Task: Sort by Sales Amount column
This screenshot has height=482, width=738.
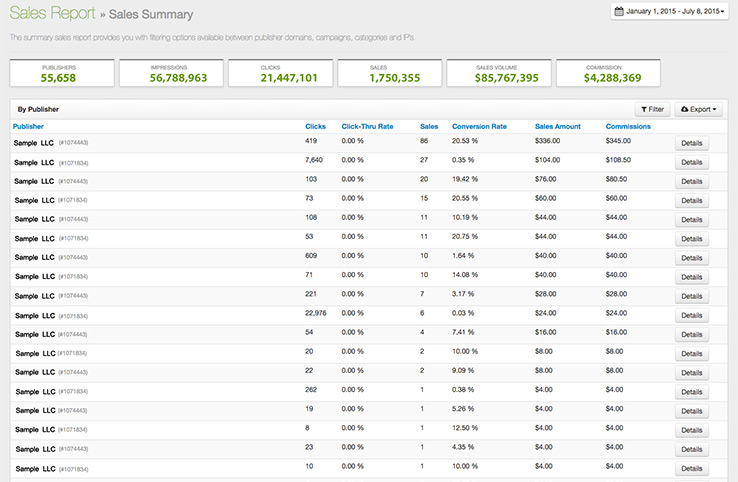Action: click(x=558, y=126)
